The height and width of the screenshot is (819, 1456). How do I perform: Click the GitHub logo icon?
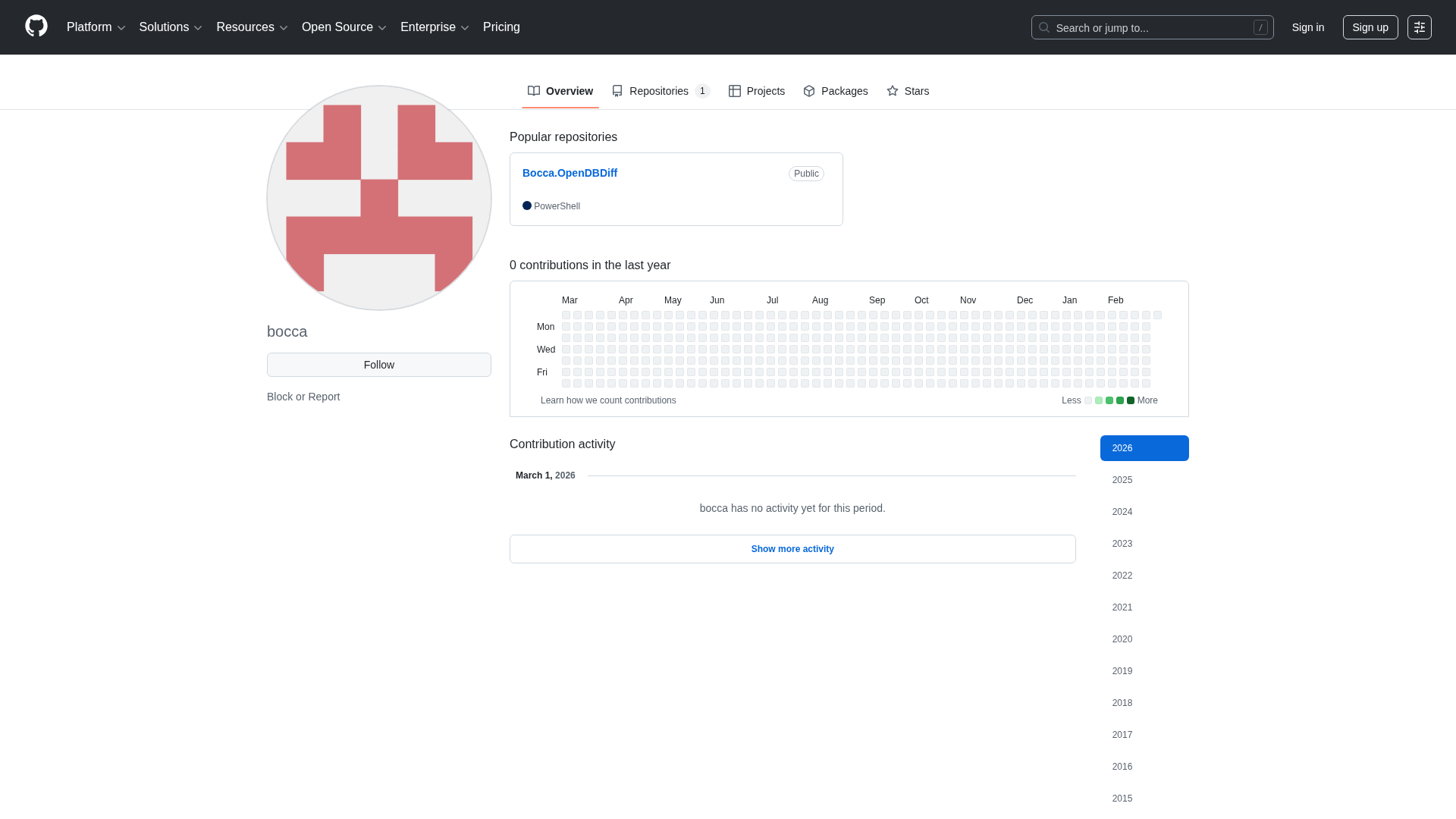[36, 27]
